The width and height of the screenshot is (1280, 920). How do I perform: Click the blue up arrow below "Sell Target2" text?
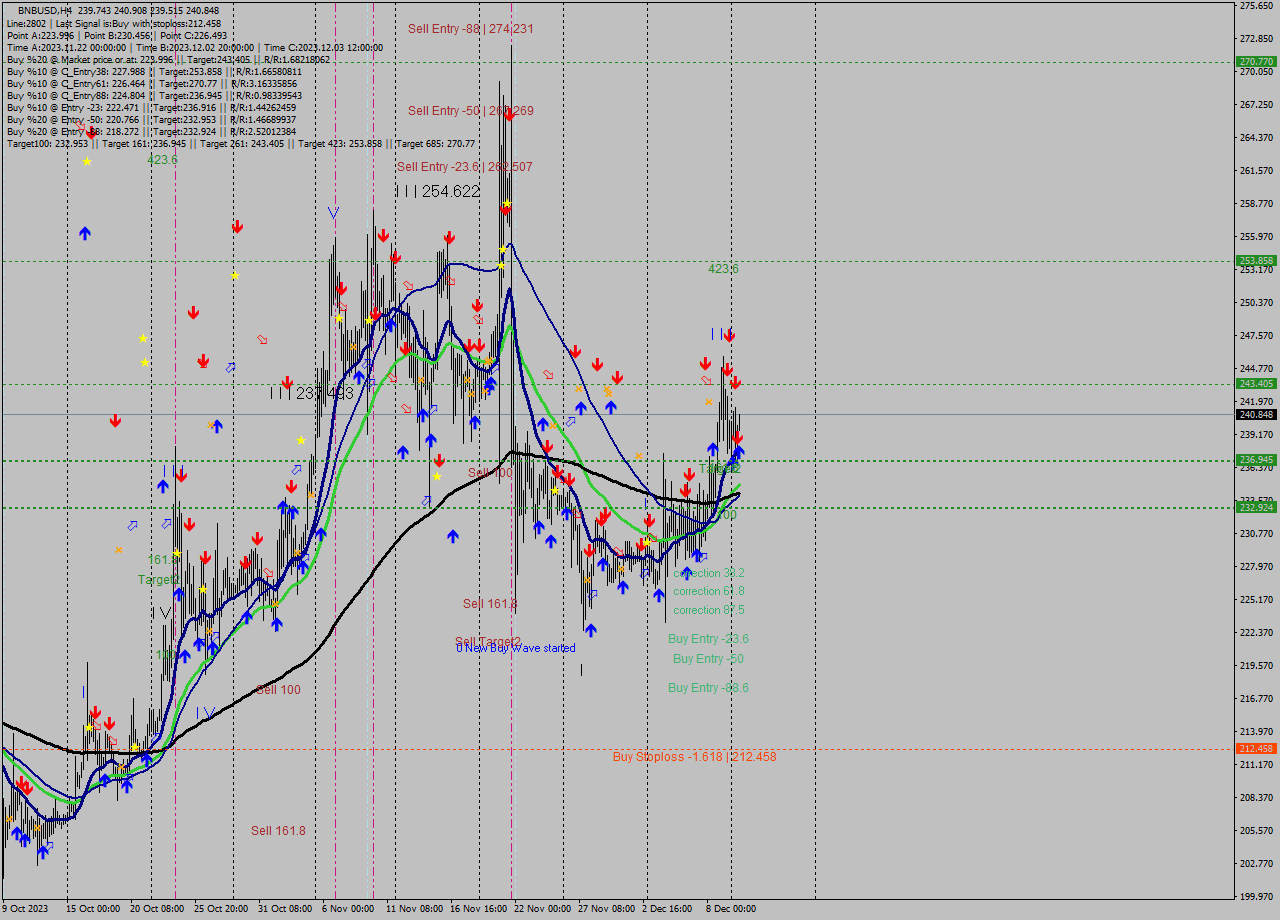coord(591,630)
